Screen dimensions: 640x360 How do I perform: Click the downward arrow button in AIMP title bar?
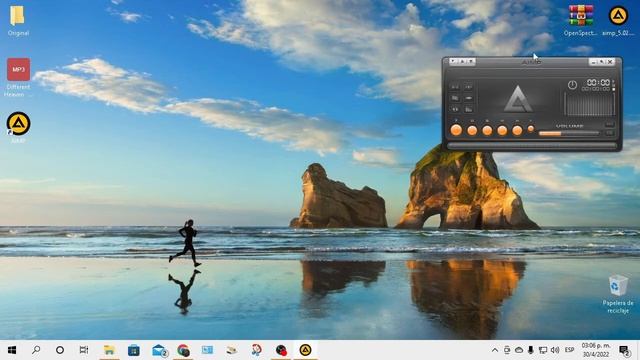pyautogui.click(x=471, y=61)
